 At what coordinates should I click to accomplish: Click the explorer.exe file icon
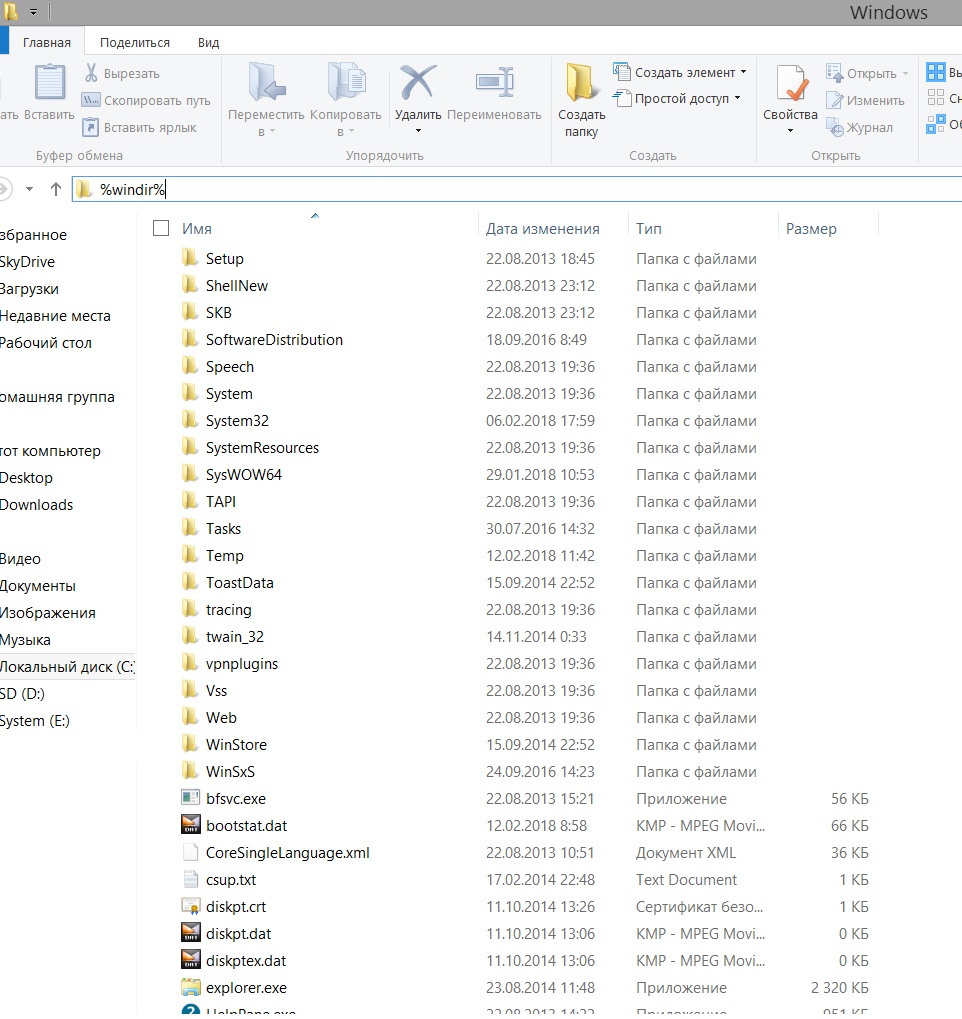(x=190, y=987)
